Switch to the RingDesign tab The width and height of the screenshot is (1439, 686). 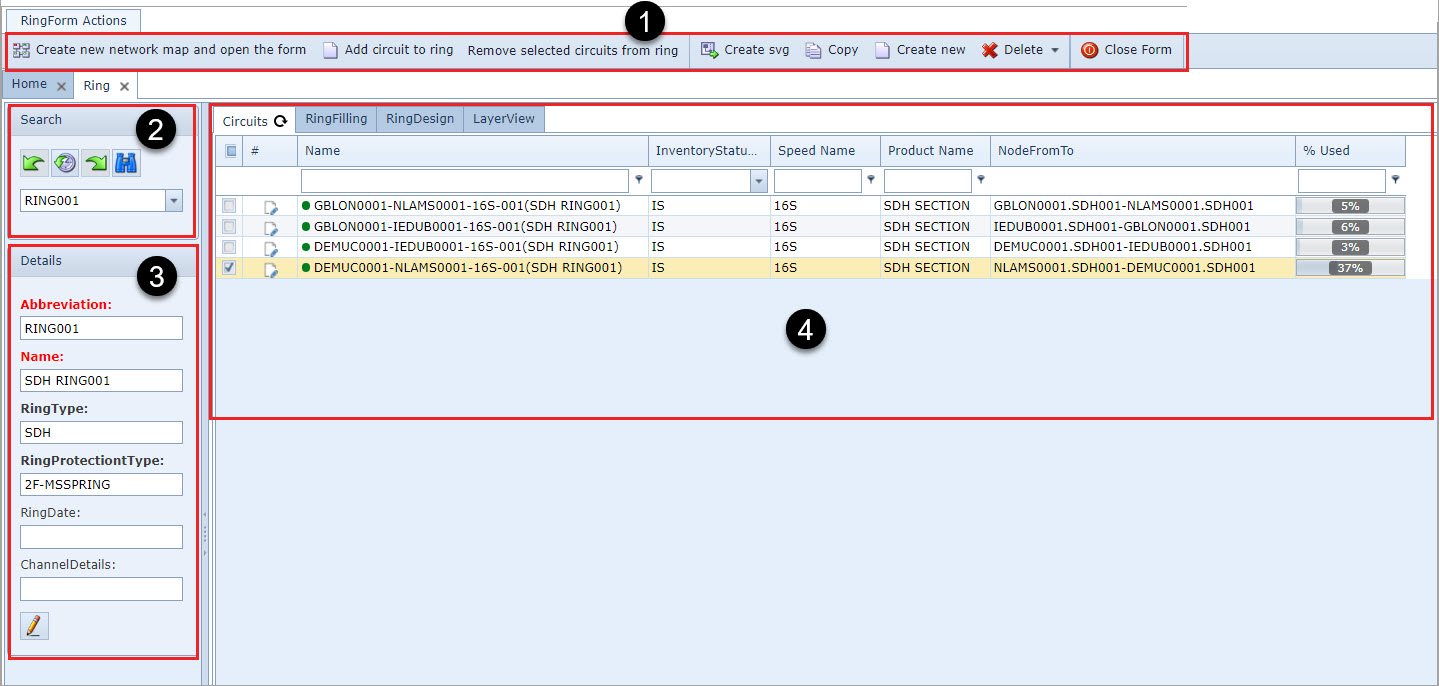coord(420,119)
